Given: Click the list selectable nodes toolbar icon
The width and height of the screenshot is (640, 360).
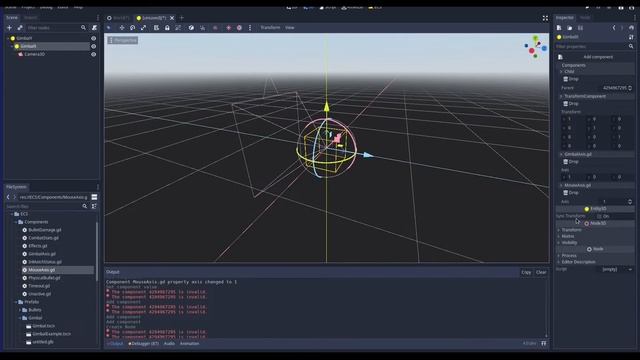Looking at the screenshot, I should pos(156,28).
